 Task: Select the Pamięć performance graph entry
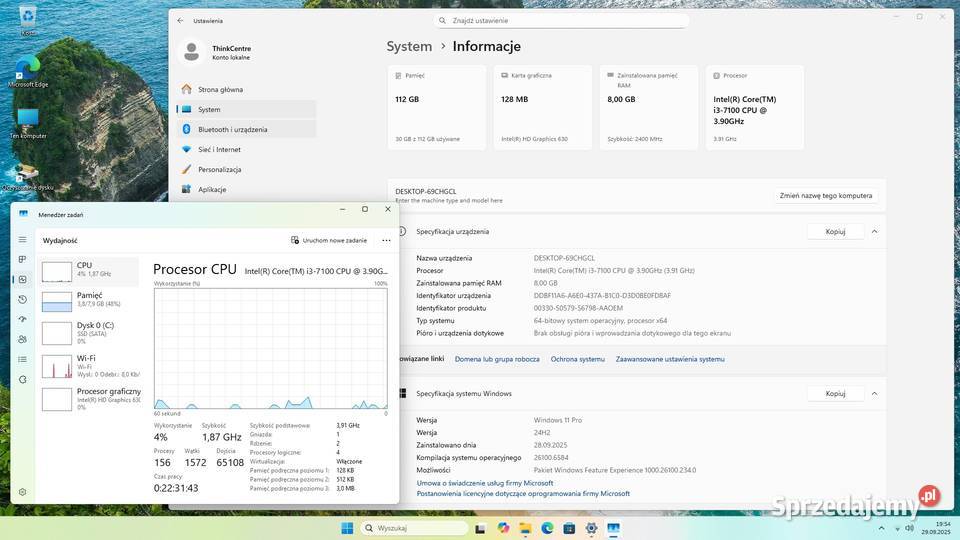pyautogui.click(x=90, y=300)
